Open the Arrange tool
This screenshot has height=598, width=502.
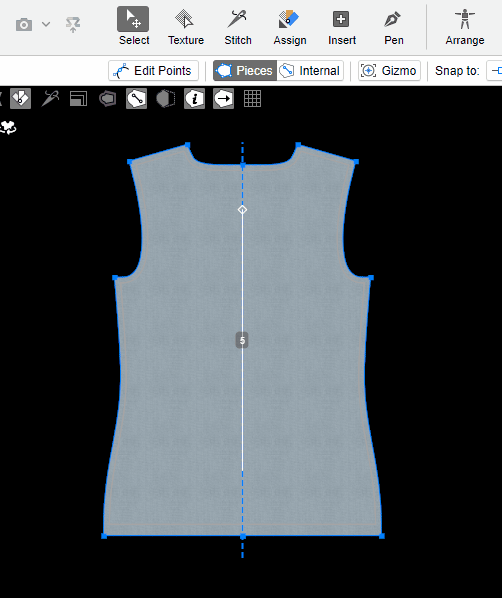(x=464, y=27)
